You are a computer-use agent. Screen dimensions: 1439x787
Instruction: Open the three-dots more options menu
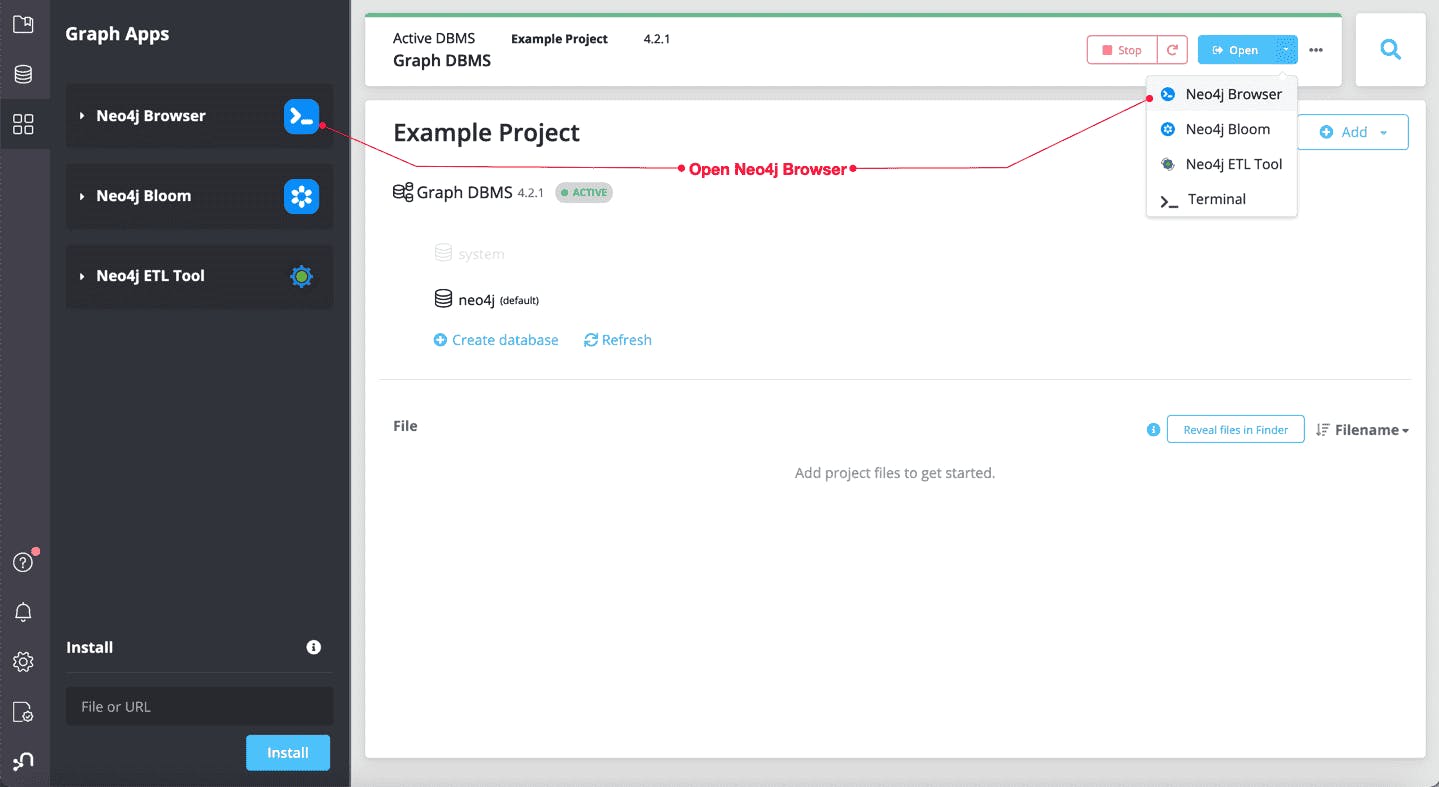click(1316, 50)
